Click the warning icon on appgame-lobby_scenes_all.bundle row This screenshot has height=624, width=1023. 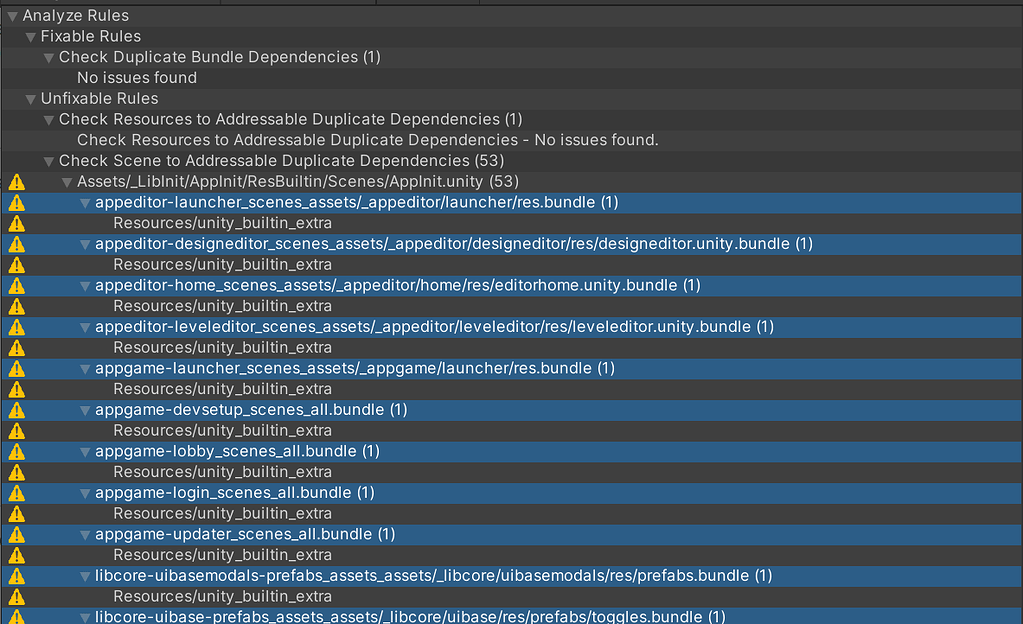15,450
